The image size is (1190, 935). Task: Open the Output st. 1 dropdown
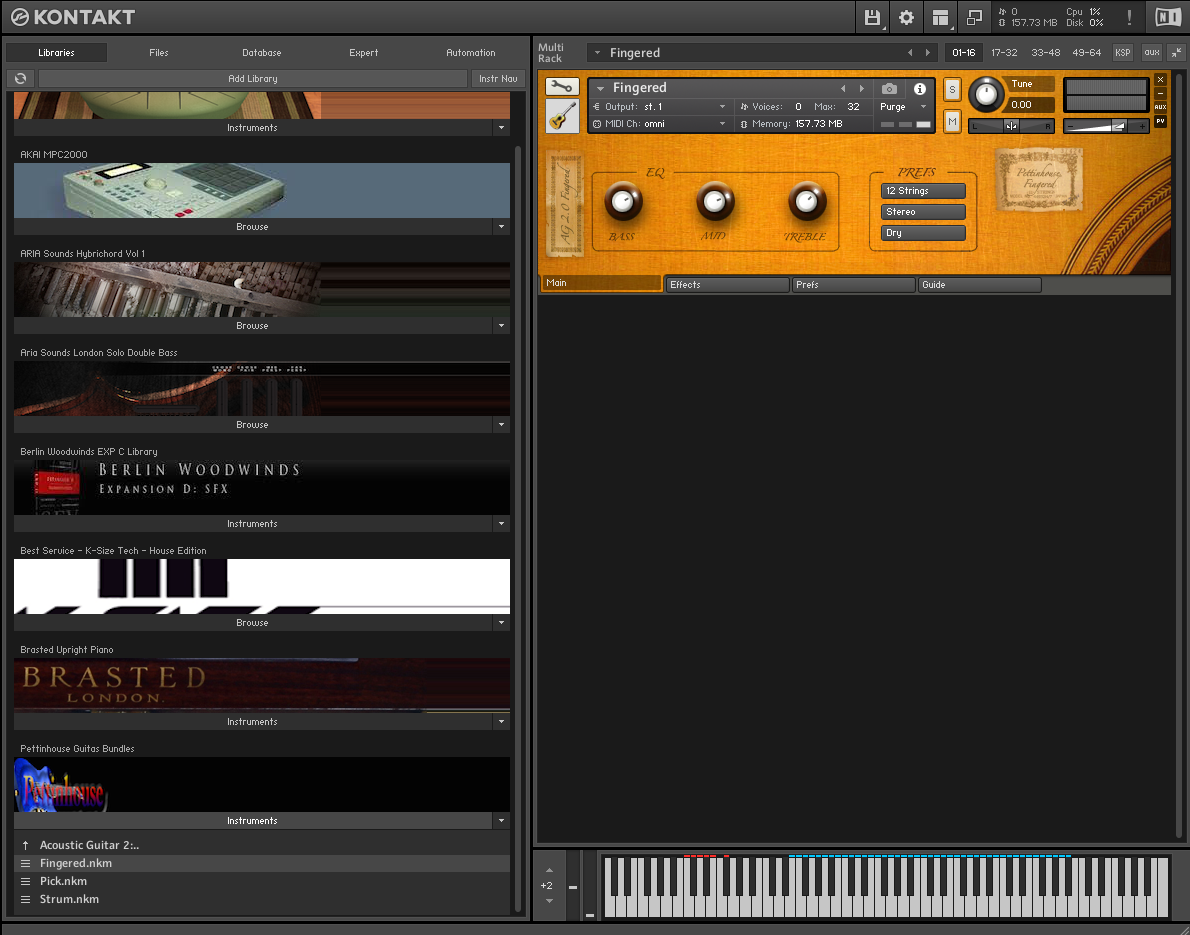(660, 107)
